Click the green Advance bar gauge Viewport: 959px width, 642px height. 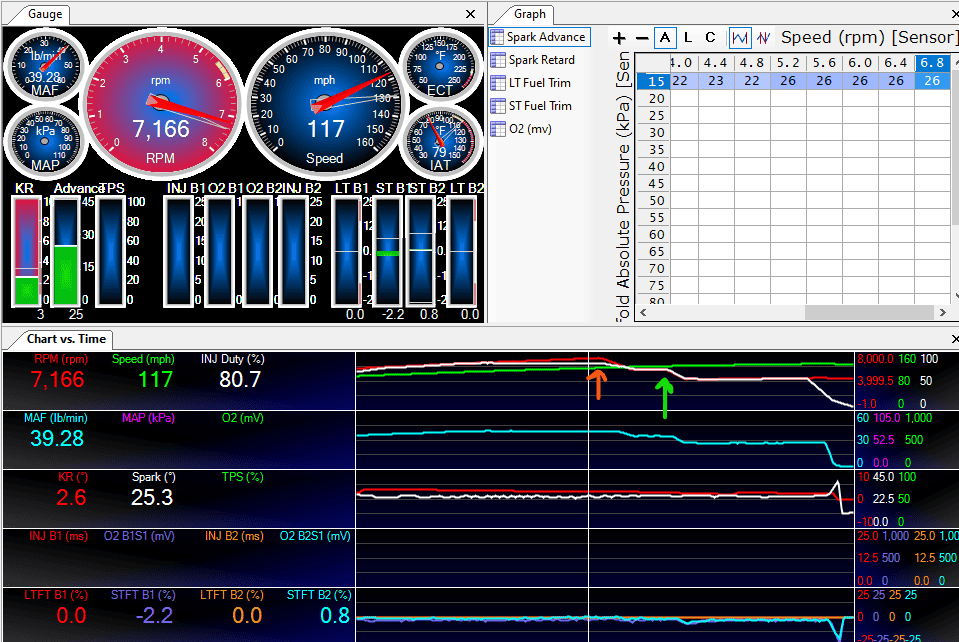pyautogui.click(x=66, y=251)
